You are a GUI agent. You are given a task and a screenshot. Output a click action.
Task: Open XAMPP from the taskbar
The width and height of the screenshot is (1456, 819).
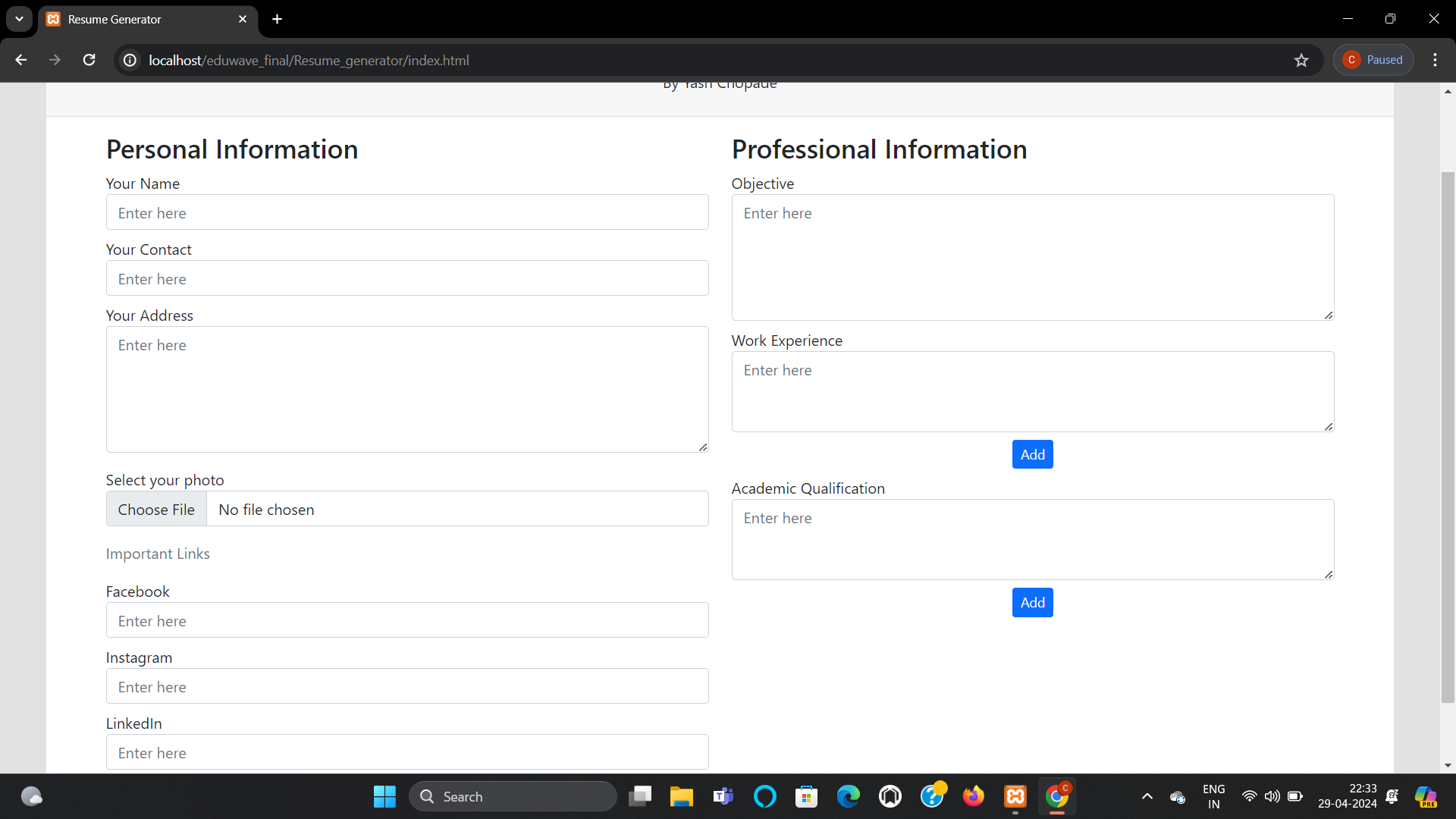1015,796
